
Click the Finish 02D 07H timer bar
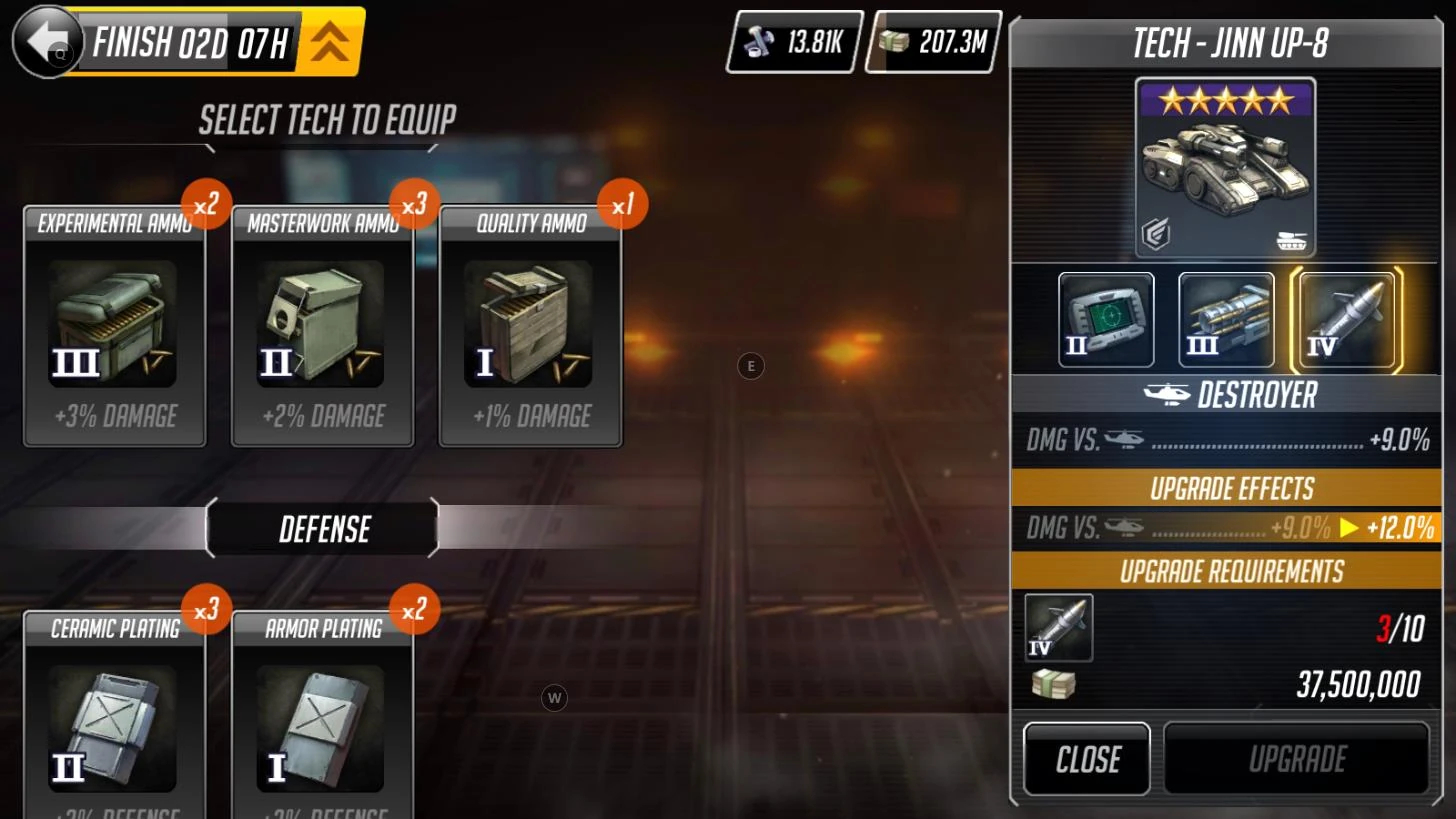pyautogui.click(x=190, y=43)
